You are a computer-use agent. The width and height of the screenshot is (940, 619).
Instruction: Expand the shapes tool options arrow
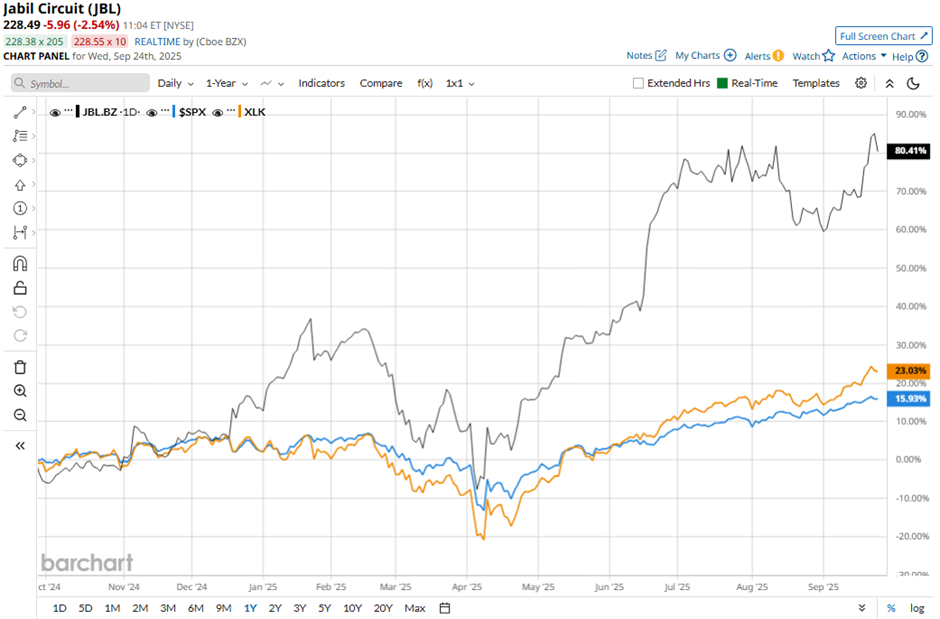pyautogui.click(x=34, y=160)
